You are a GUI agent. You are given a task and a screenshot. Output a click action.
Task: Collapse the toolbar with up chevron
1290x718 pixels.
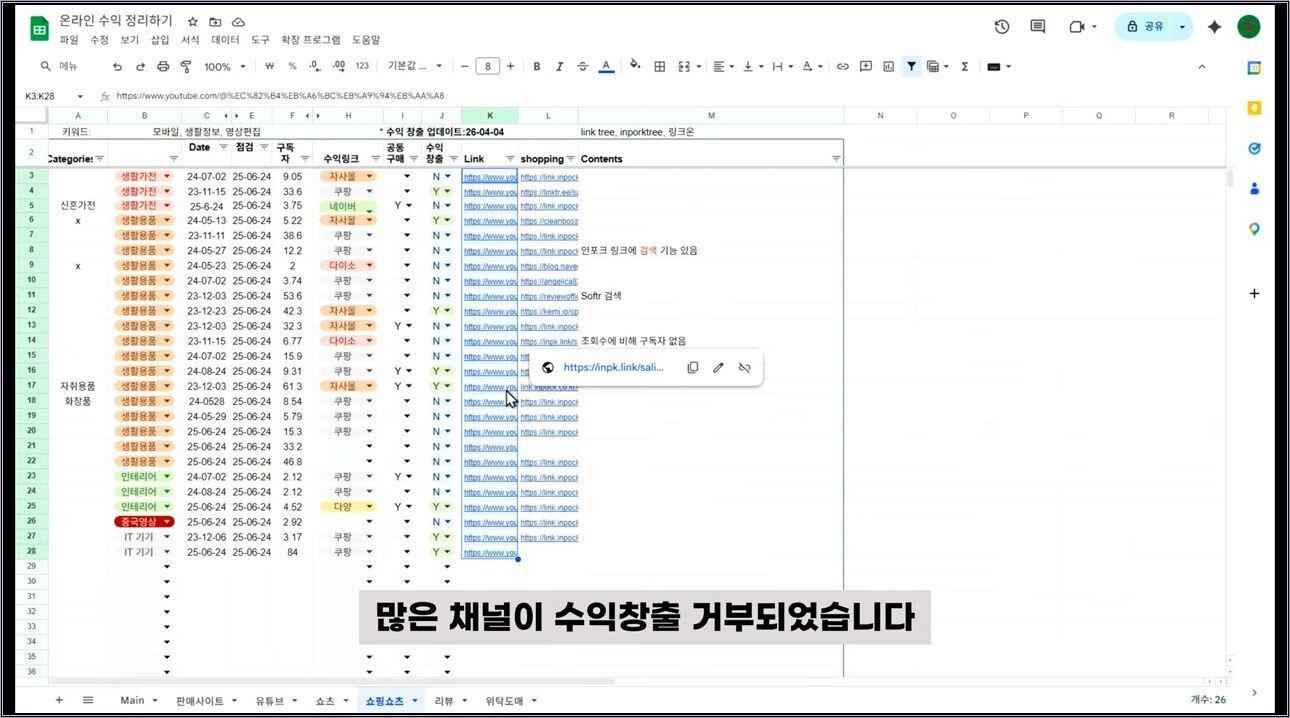coord(1202,67)
